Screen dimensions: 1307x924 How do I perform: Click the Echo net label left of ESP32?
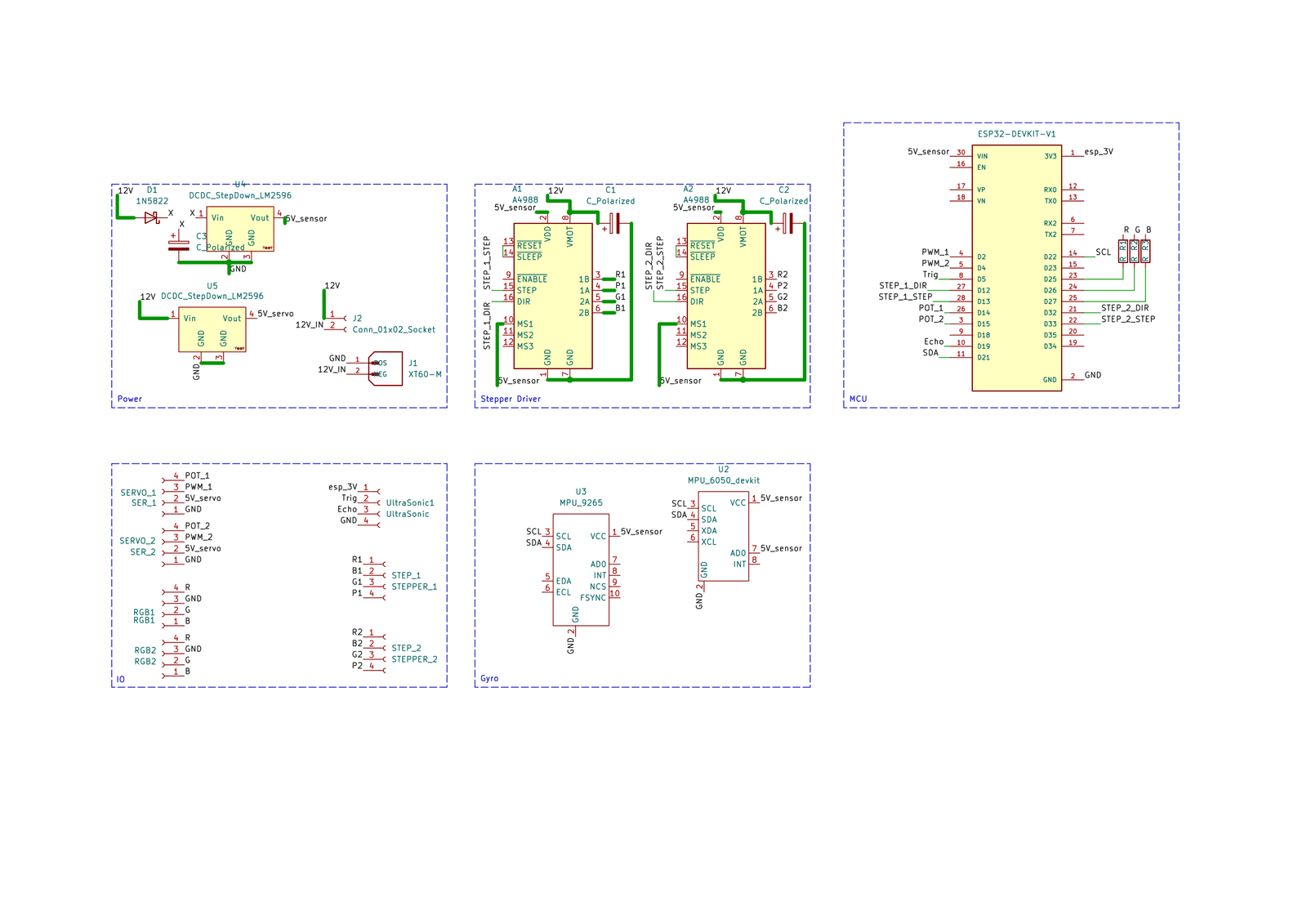[x=934, y=341]
